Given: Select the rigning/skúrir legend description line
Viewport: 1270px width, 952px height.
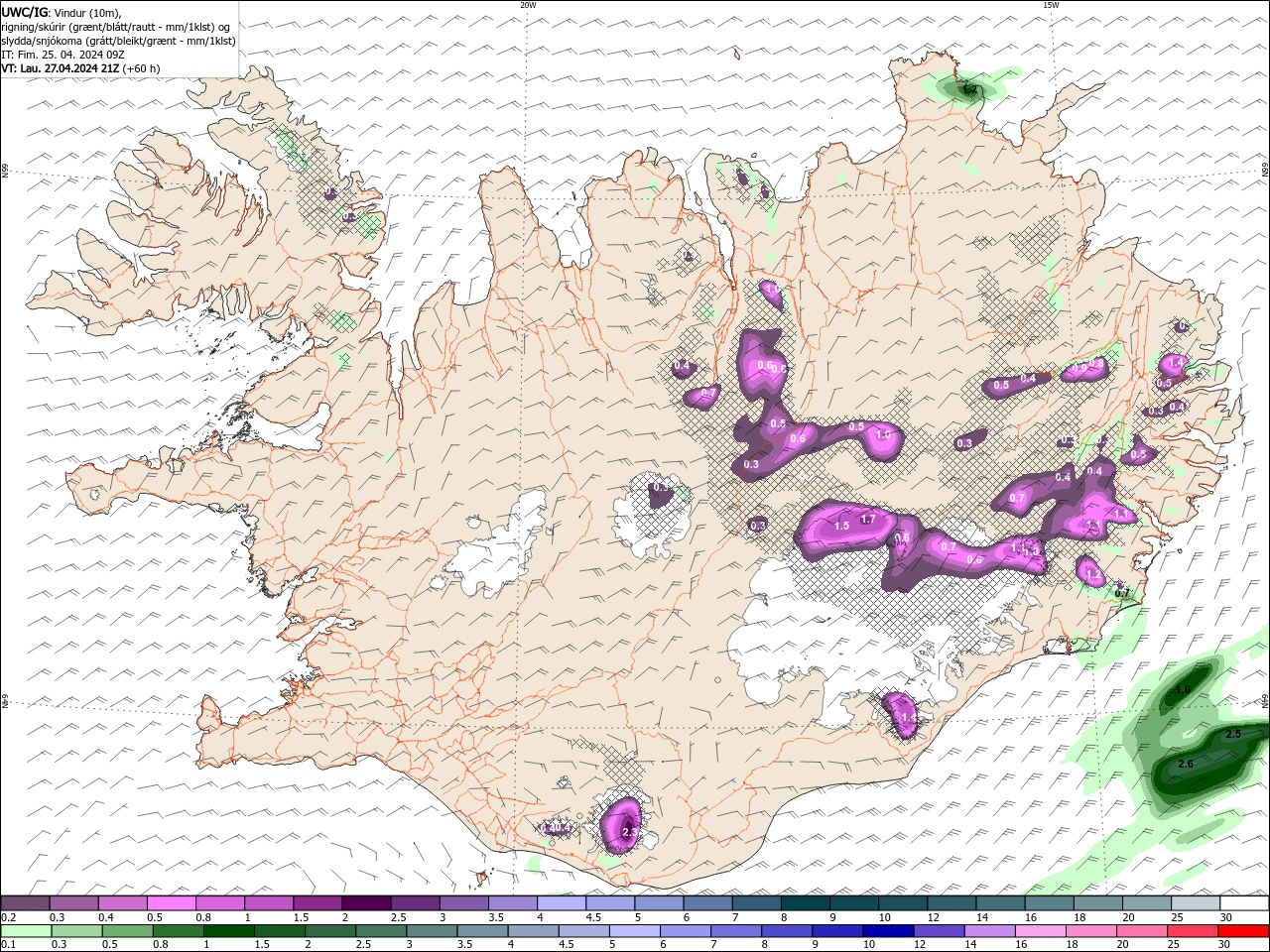Looking at the screenshot, I should pyautogui.click(x=116, y=27).
